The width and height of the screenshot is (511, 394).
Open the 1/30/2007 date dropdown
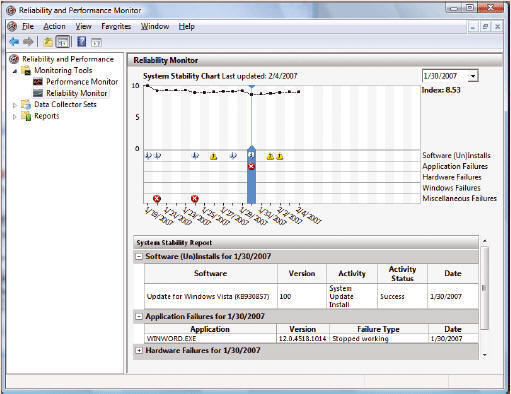point(473,76)
